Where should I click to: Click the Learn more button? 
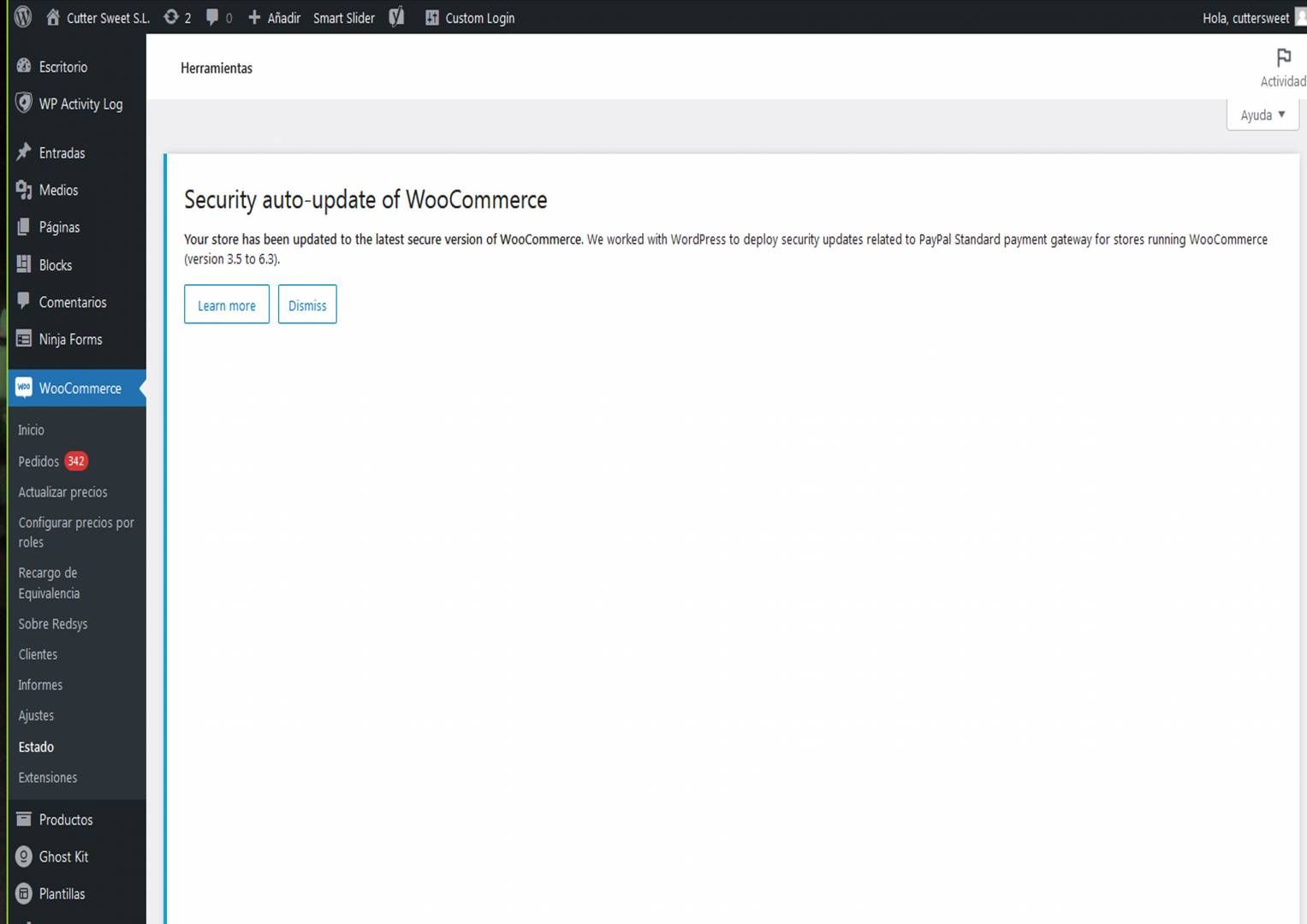[227, 305]
